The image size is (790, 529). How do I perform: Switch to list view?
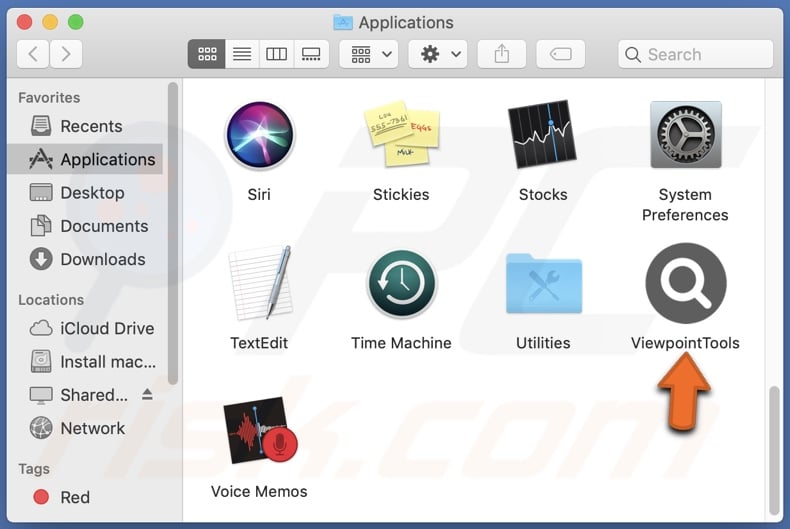(242, 54)
